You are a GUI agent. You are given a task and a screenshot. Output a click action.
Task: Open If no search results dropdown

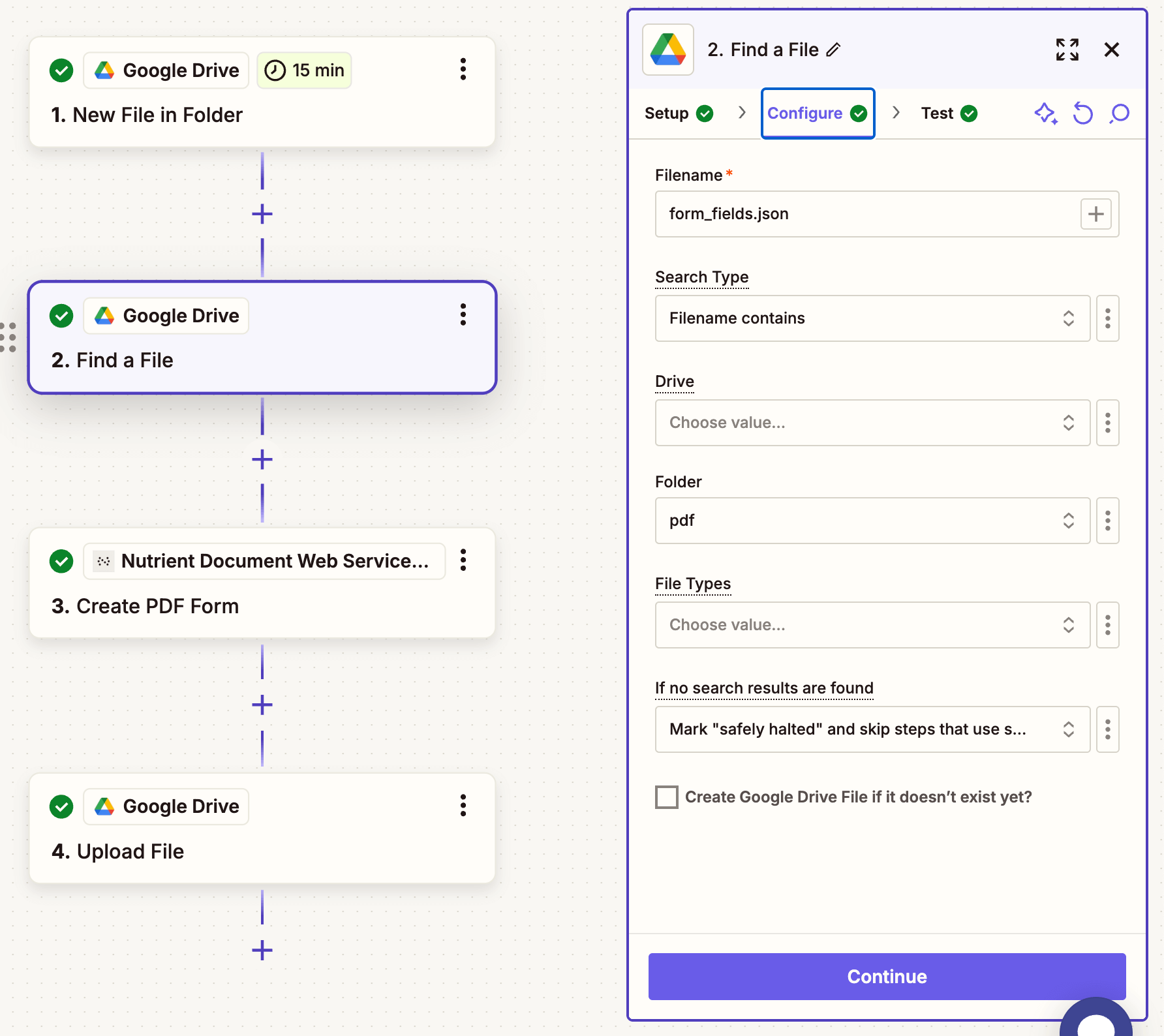pos(872,729)
